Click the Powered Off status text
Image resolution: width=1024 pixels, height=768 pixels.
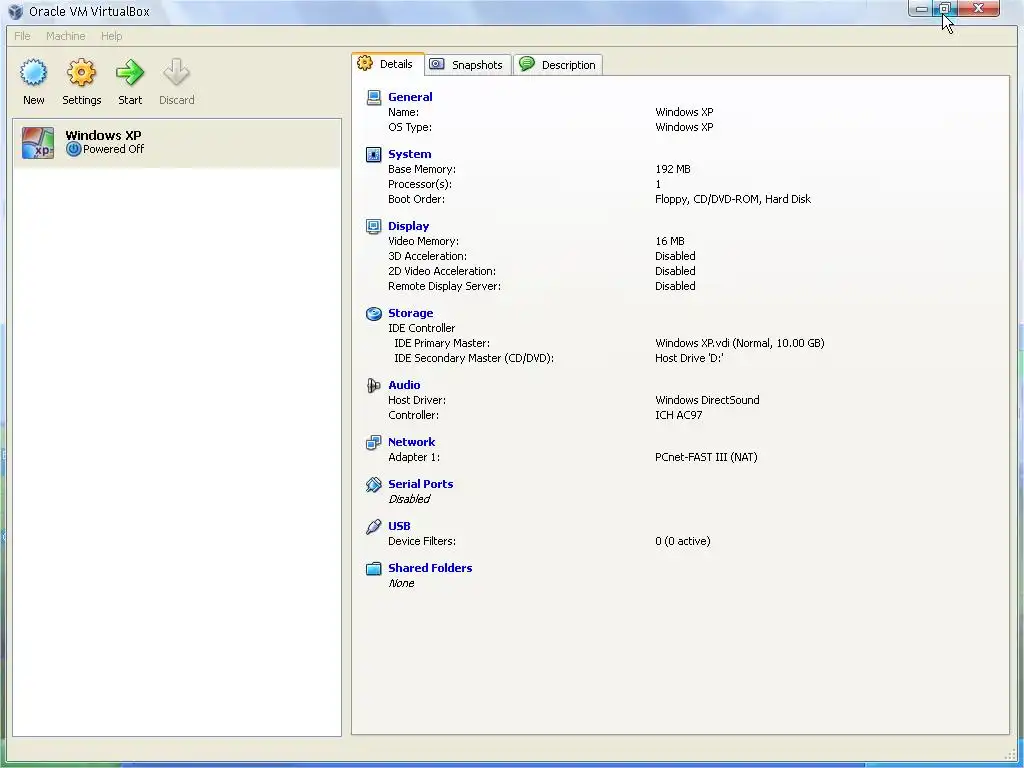(114, 149)
